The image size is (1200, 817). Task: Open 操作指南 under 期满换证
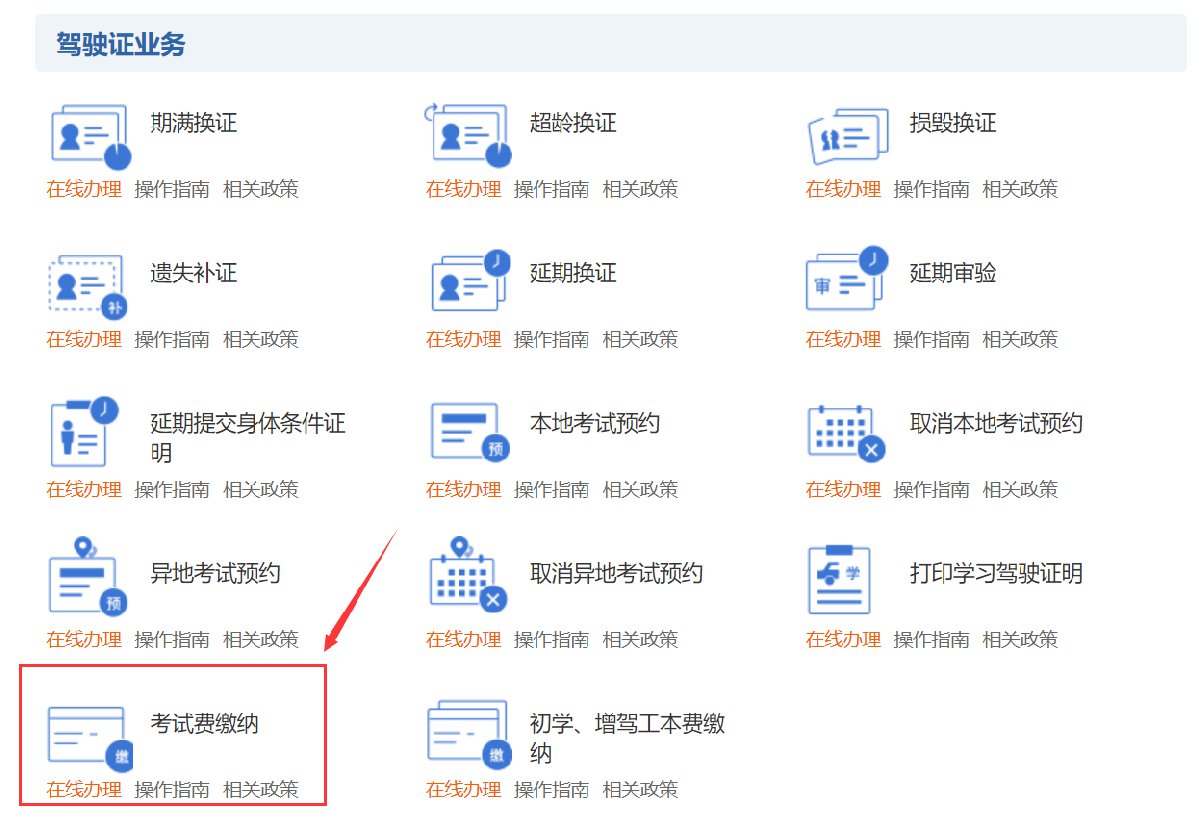click(172, 189)
